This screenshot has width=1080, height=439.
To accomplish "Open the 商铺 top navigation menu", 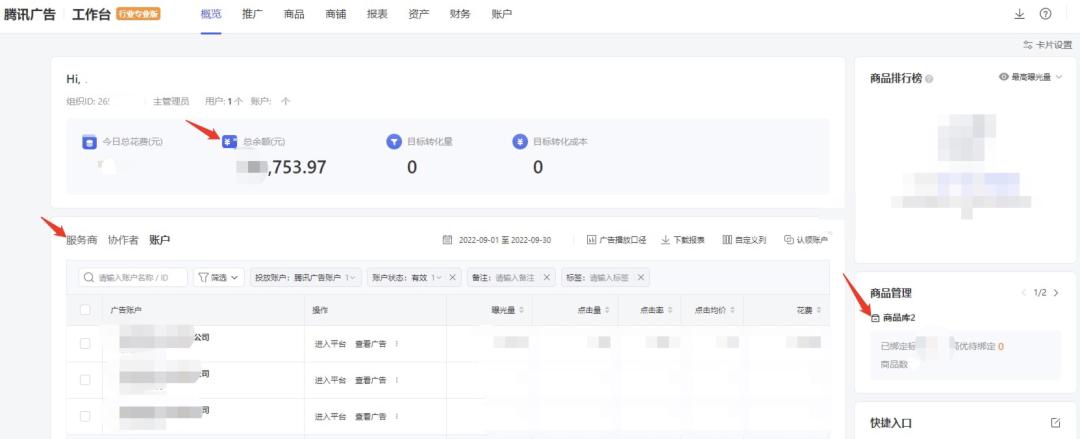I will [x=335, y=14].
